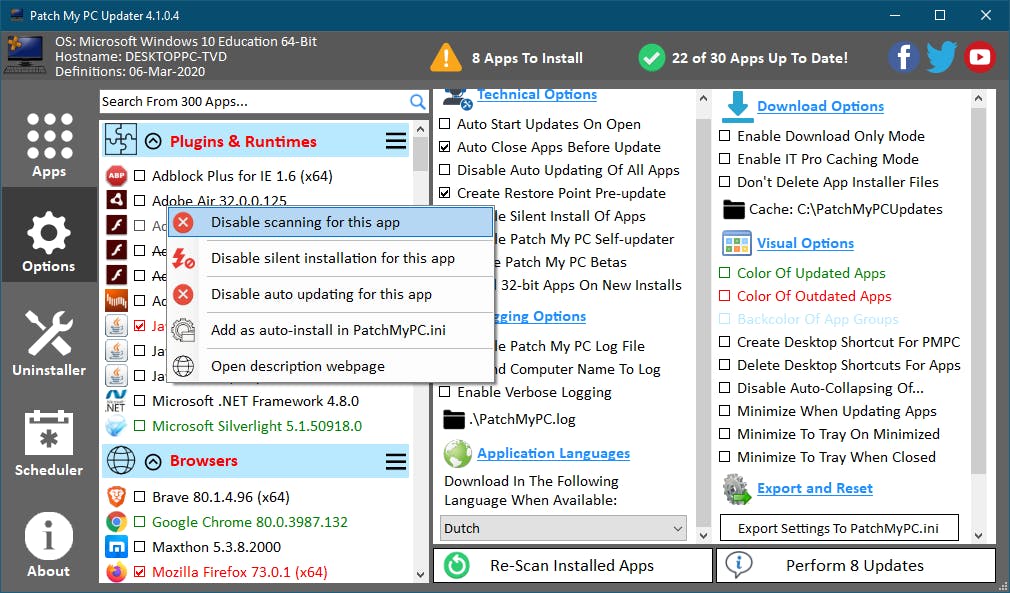Screen dimensions: 1010x593
Task: Click Export Settings To PatchMyPC.ini
Action: pyautogui.click(x=839, y=529)
